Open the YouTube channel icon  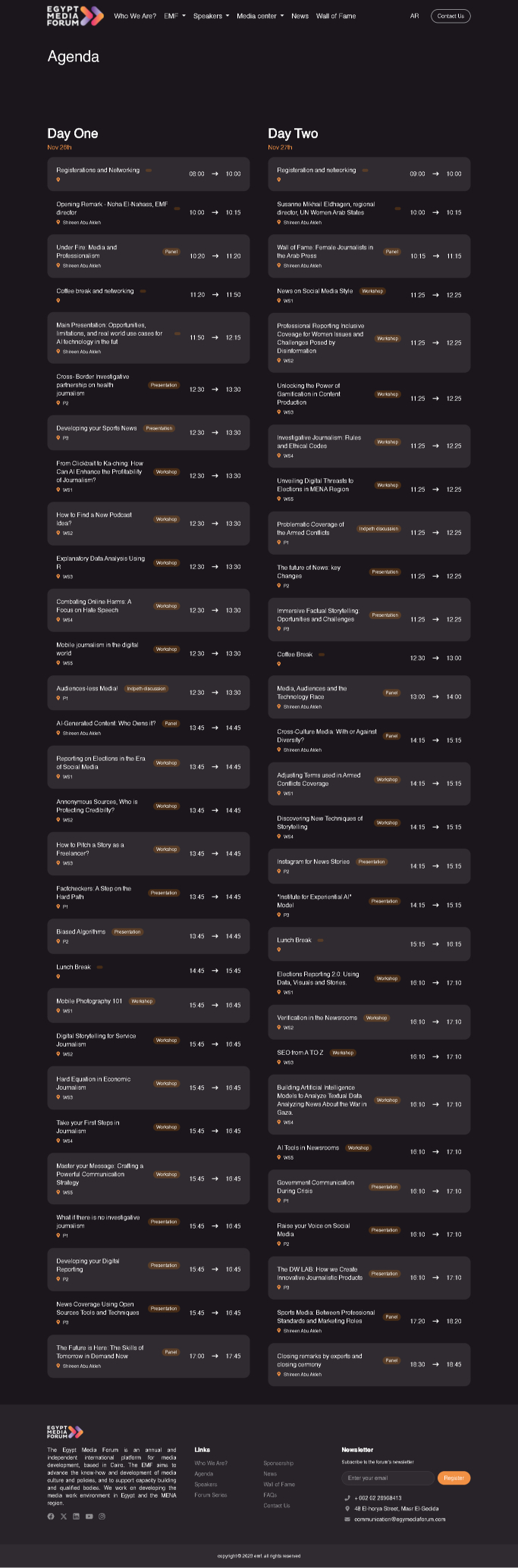click(x=89, y=1516)
